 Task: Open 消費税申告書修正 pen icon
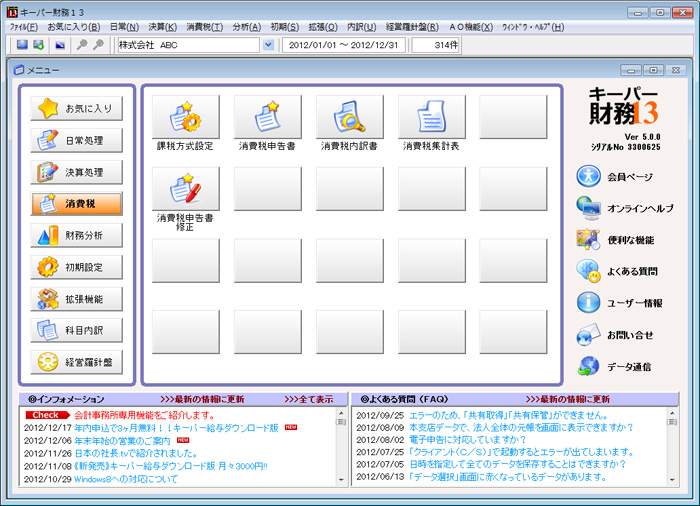pos(186,189)
